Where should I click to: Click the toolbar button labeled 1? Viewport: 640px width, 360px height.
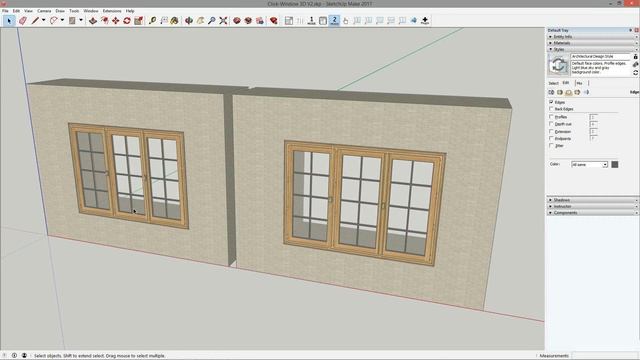(311, 20)
